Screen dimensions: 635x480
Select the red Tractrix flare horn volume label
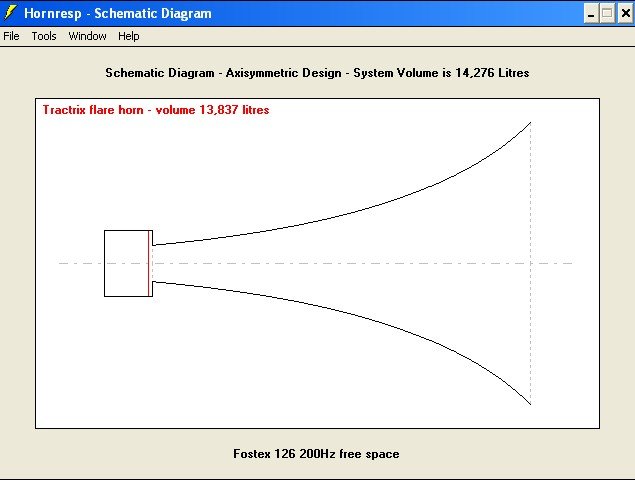(x=156, y=110)
